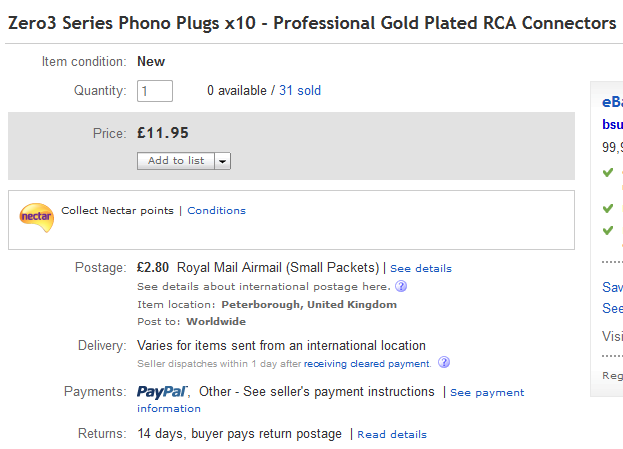Open See details link for postage
Image resolution: width=623 pixels, height=449 pixels.
(421, 269)
